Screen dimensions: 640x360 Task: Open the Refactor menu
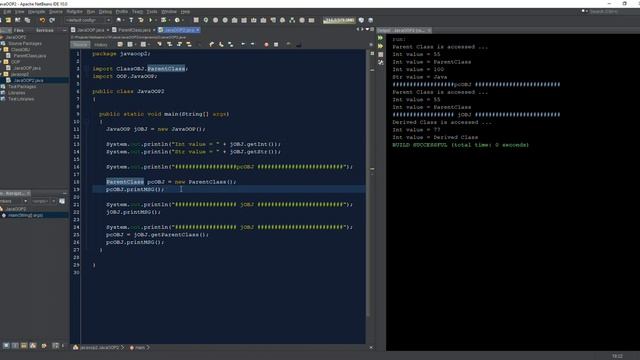tap(74, 12)
